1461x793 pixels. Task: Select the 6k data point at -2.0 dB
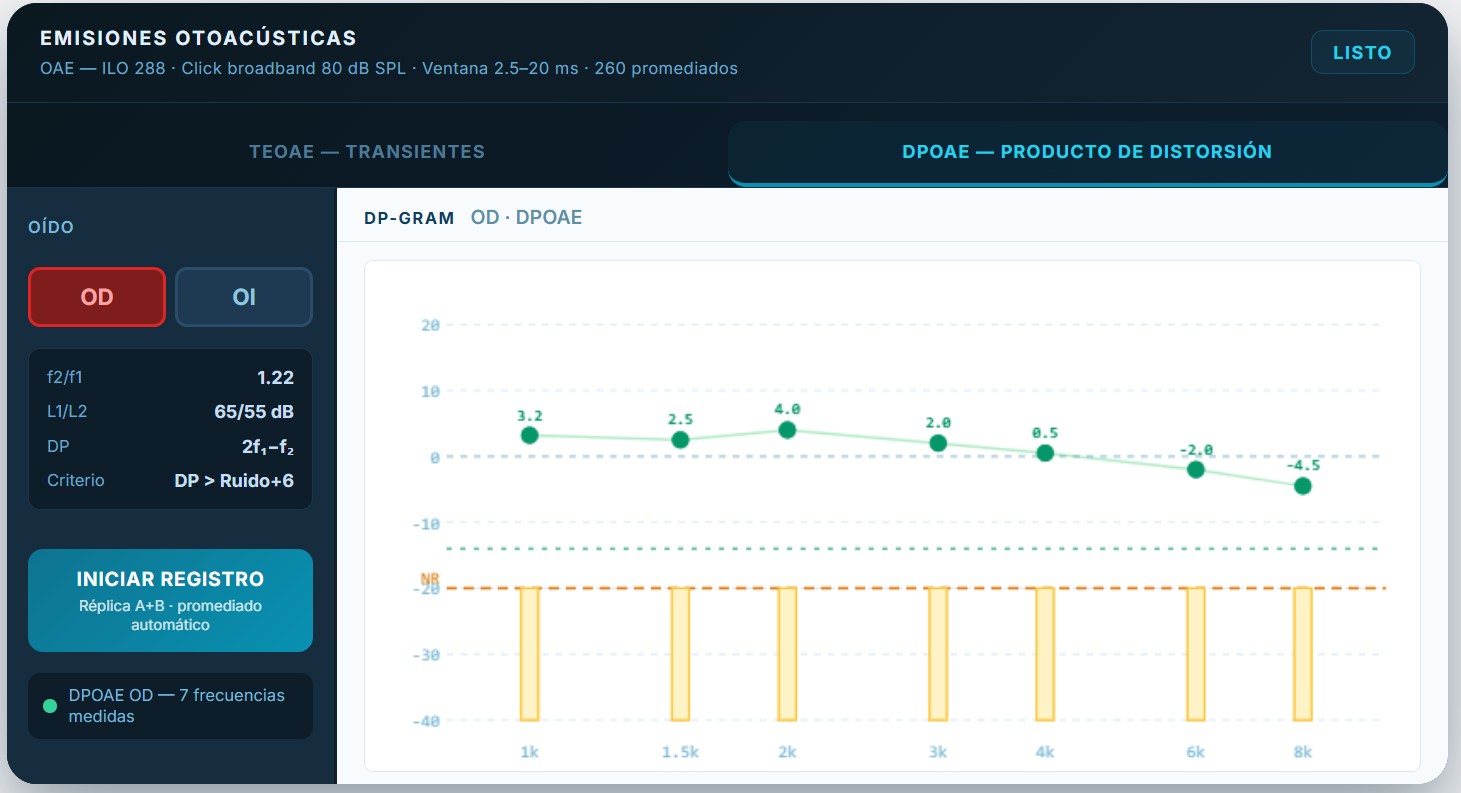(x=1196, y=470)
